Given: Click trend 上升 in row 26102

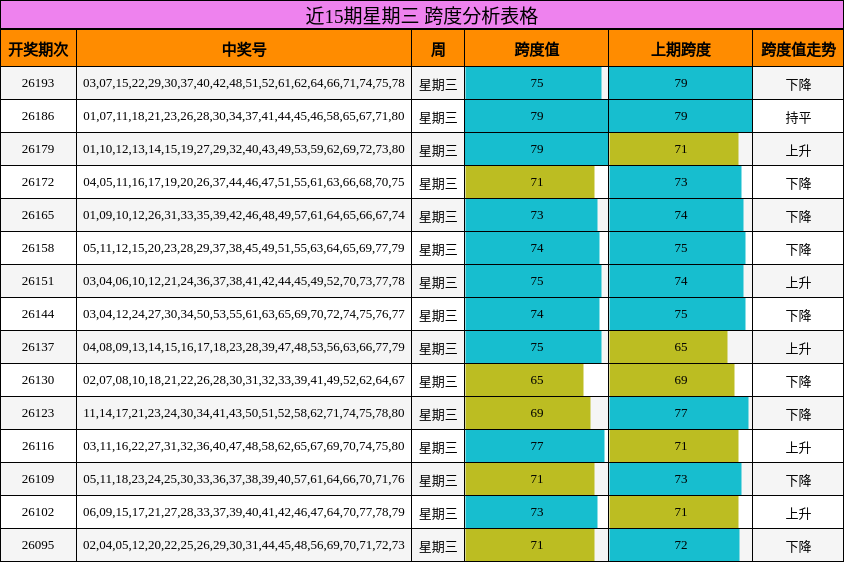Looking at the screenshot, I should 798,514.
